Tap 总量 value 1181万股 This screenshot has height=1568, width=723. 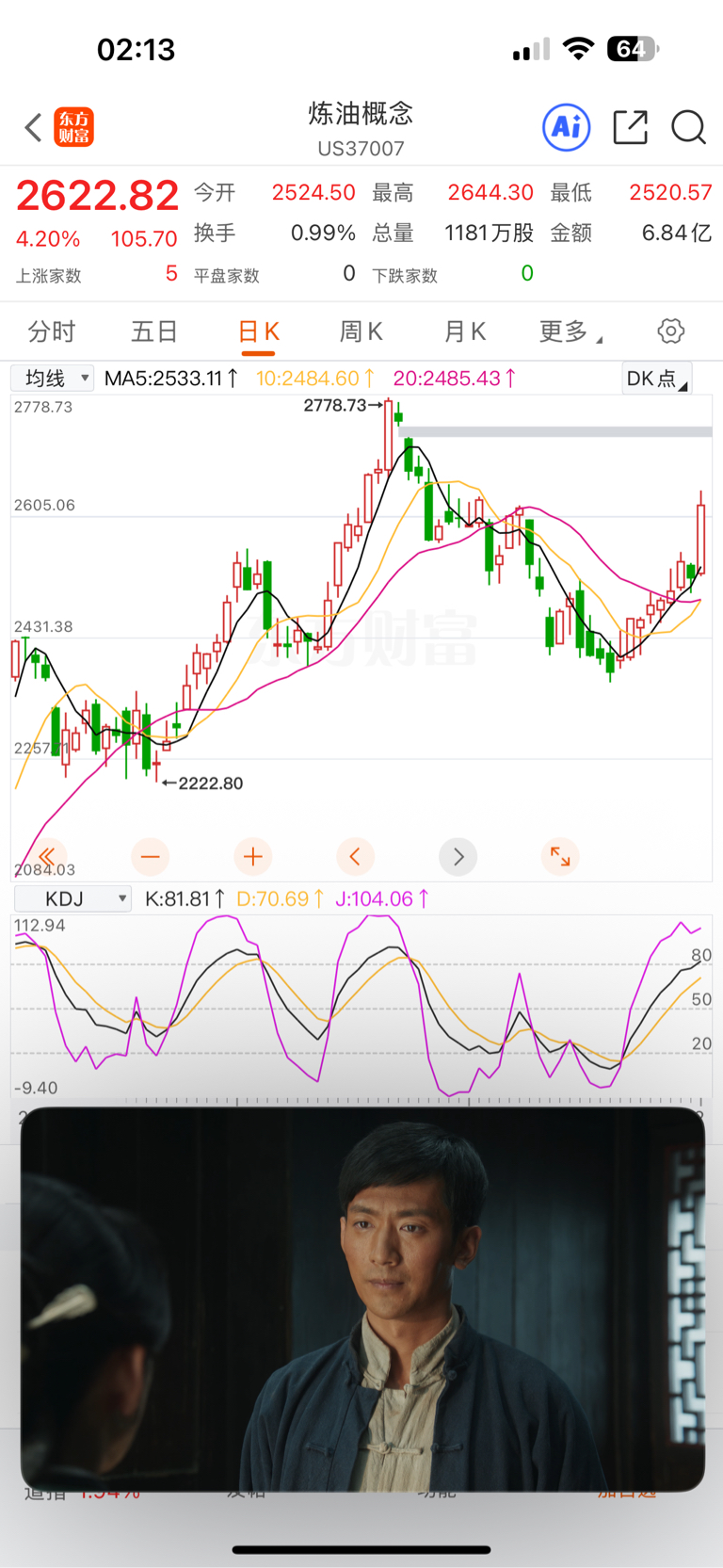[490, 233]
